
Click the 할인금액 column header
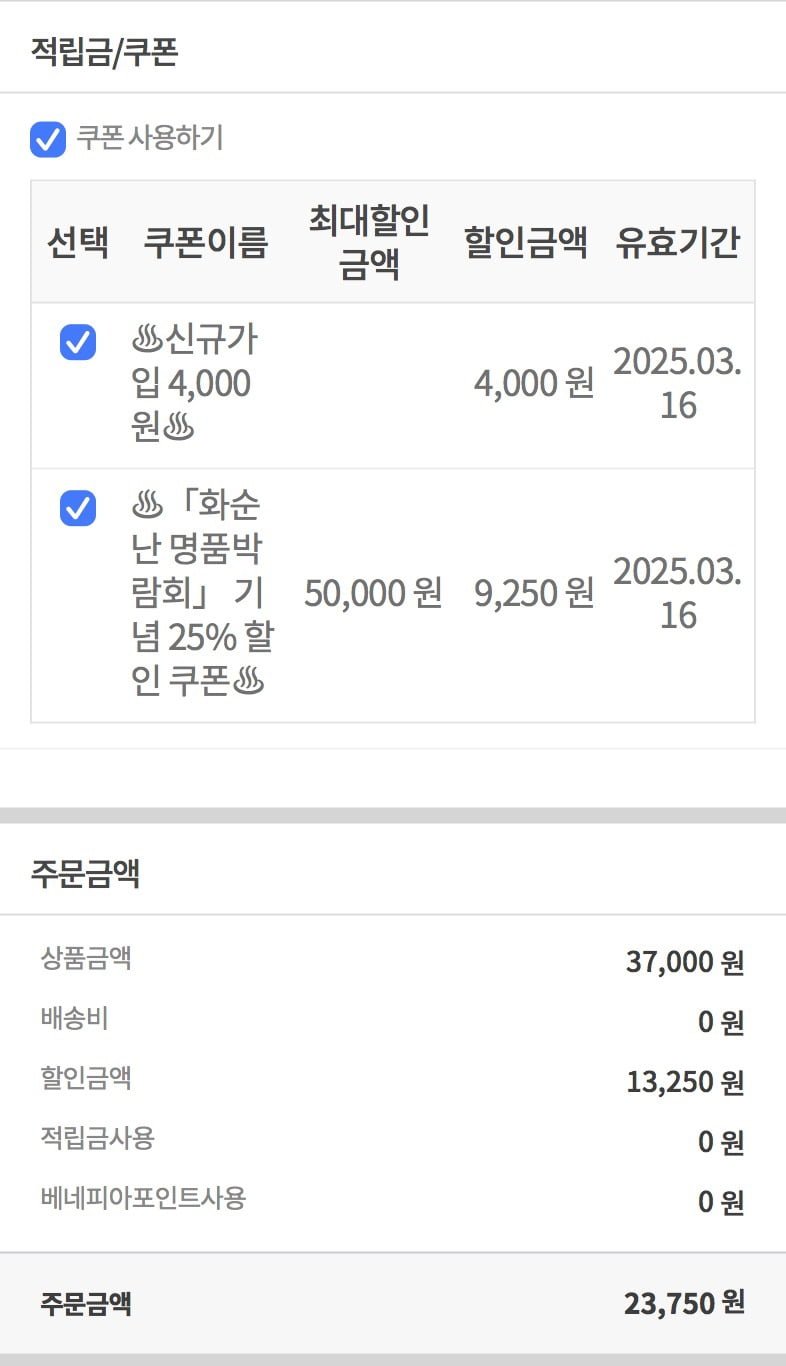pos(526,242)
